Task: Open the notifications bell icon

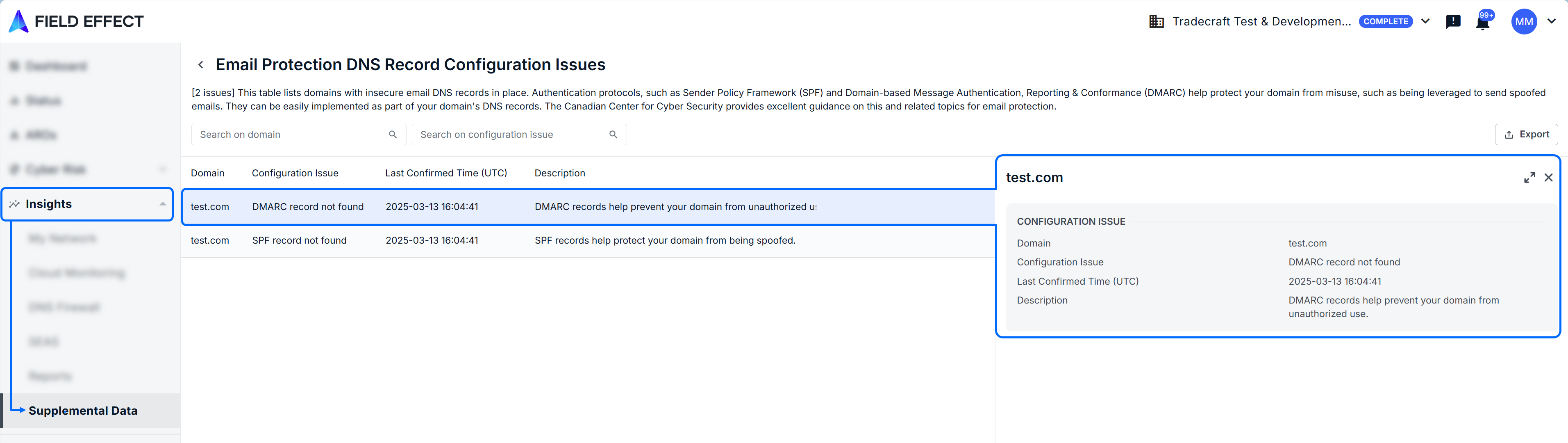Action: coord(1482,23)
